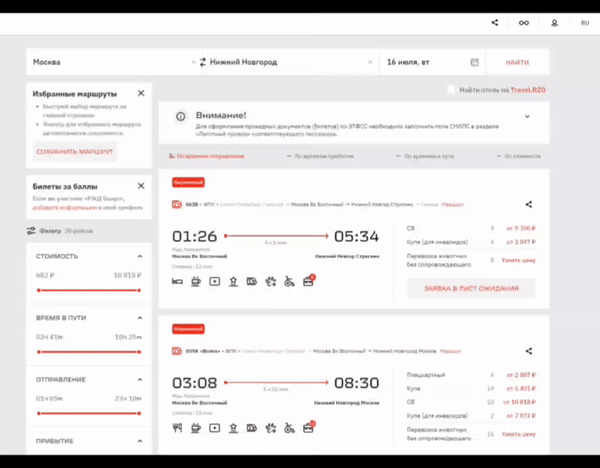Select Плацкартный price от 2 887 ₽
The image size is (600, 468).
[521, 375]
